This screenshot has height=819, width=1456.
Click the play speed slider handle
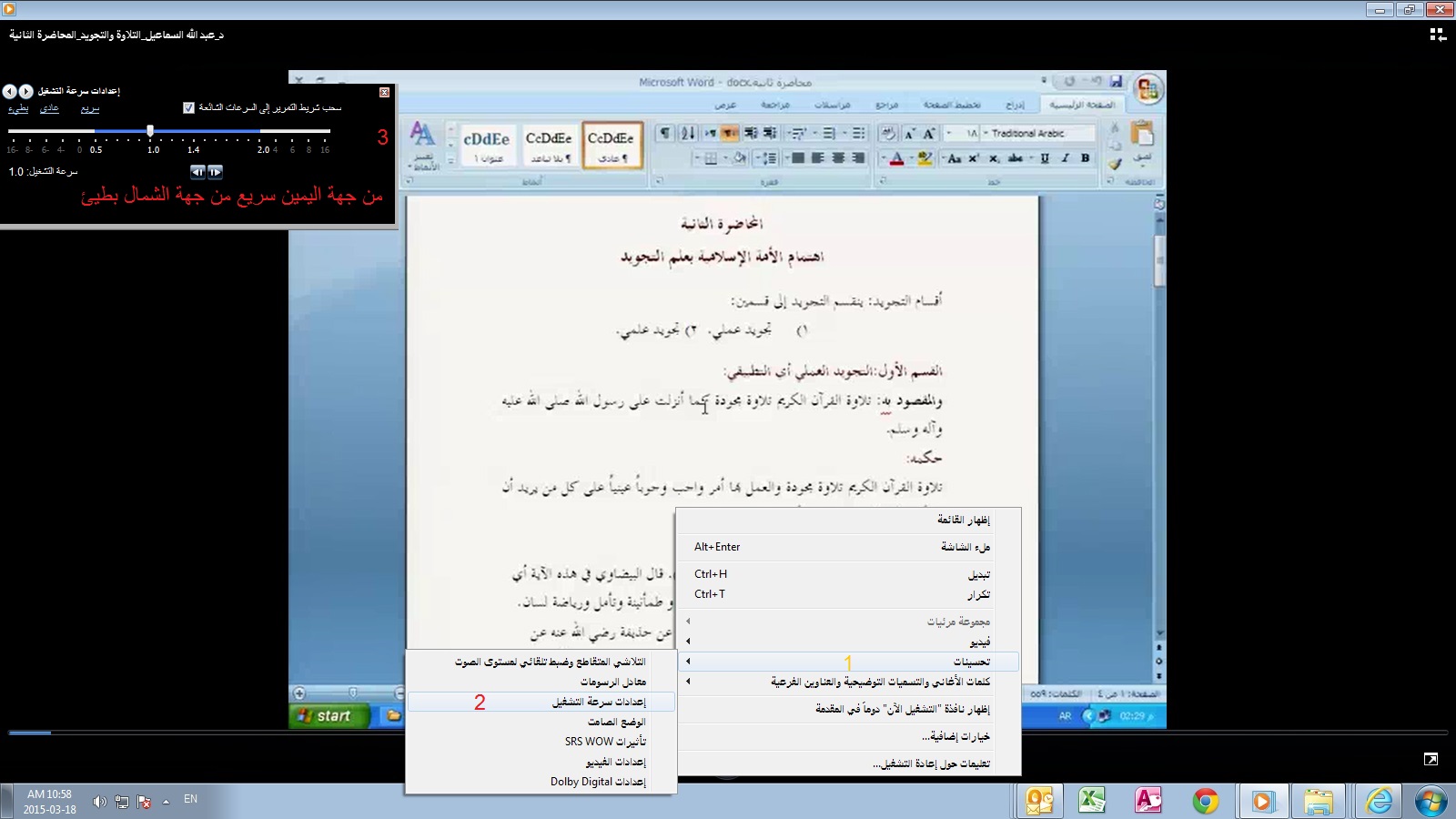click(150, 131)
